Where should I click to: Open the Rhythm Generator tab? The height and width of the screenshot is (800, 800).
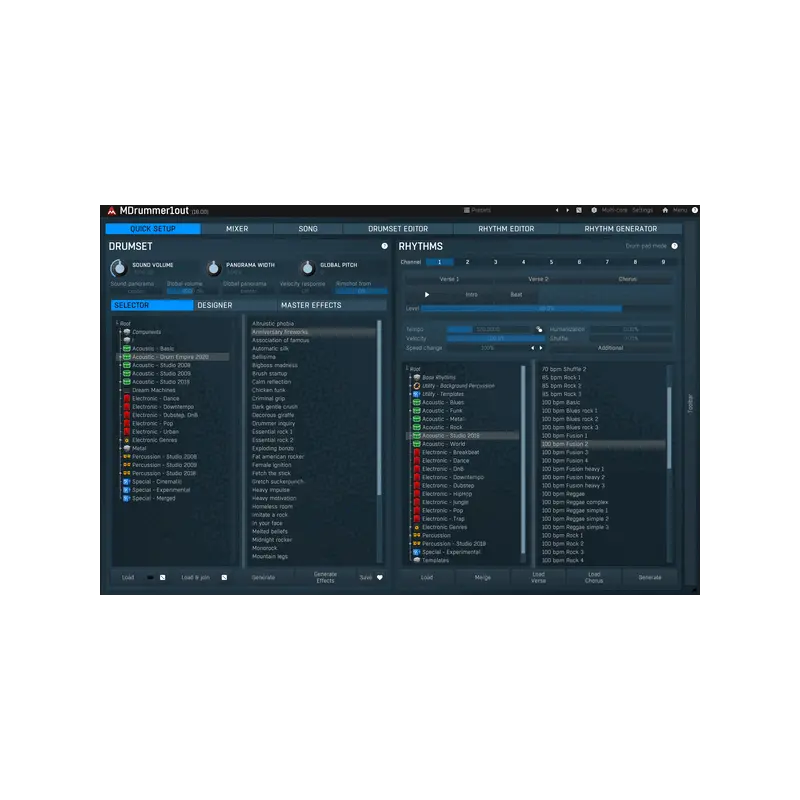(620, 229)
